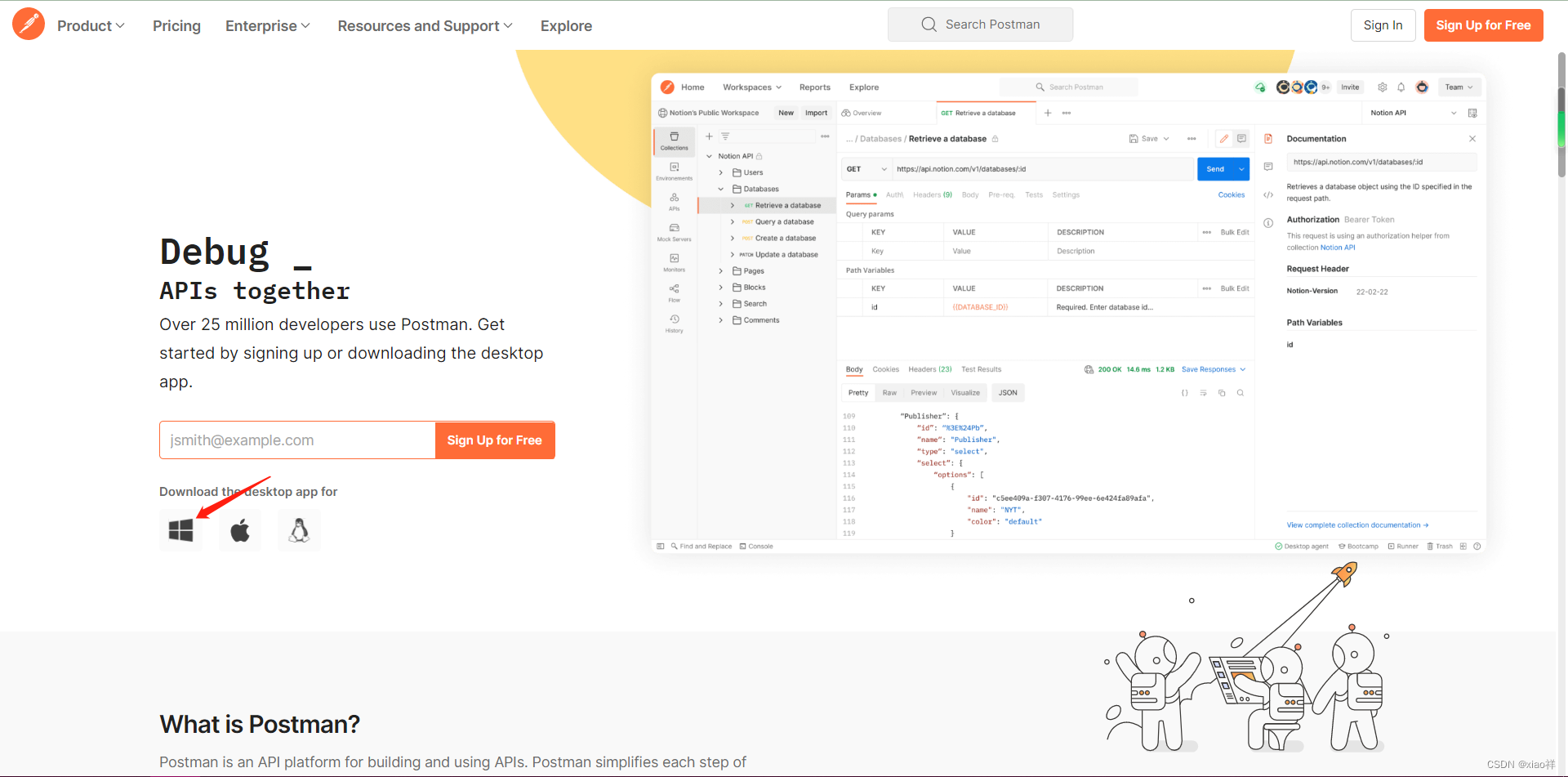Switch to the Overview tab
Screen dimensions: 1568x777
pyautogui.click(x=862, y=113)
